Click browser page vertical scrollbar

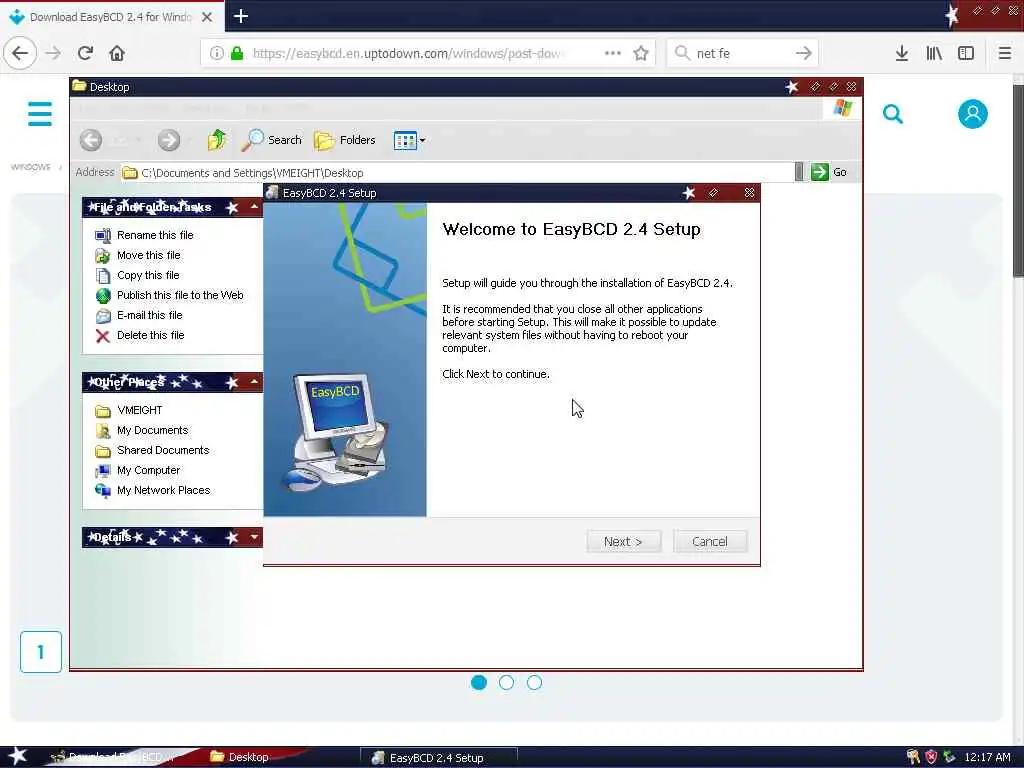[x=1017, y=180]
